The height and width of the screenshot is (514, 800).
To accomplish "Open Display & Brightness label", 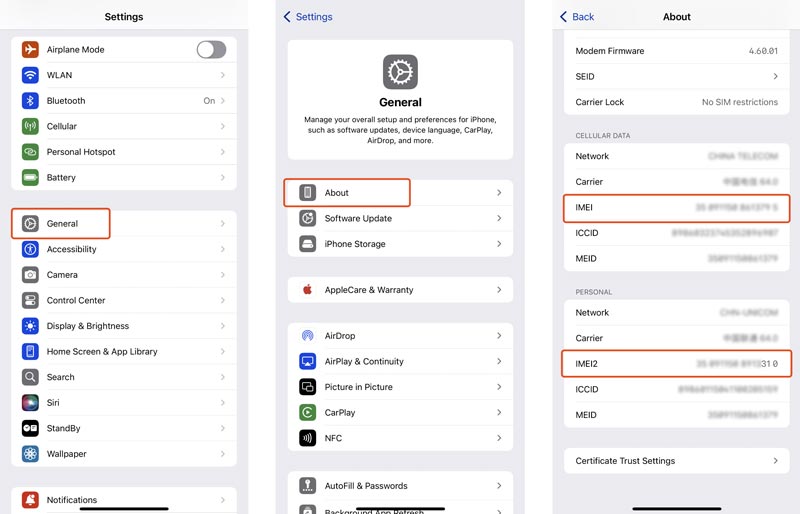I will (88, 326).
